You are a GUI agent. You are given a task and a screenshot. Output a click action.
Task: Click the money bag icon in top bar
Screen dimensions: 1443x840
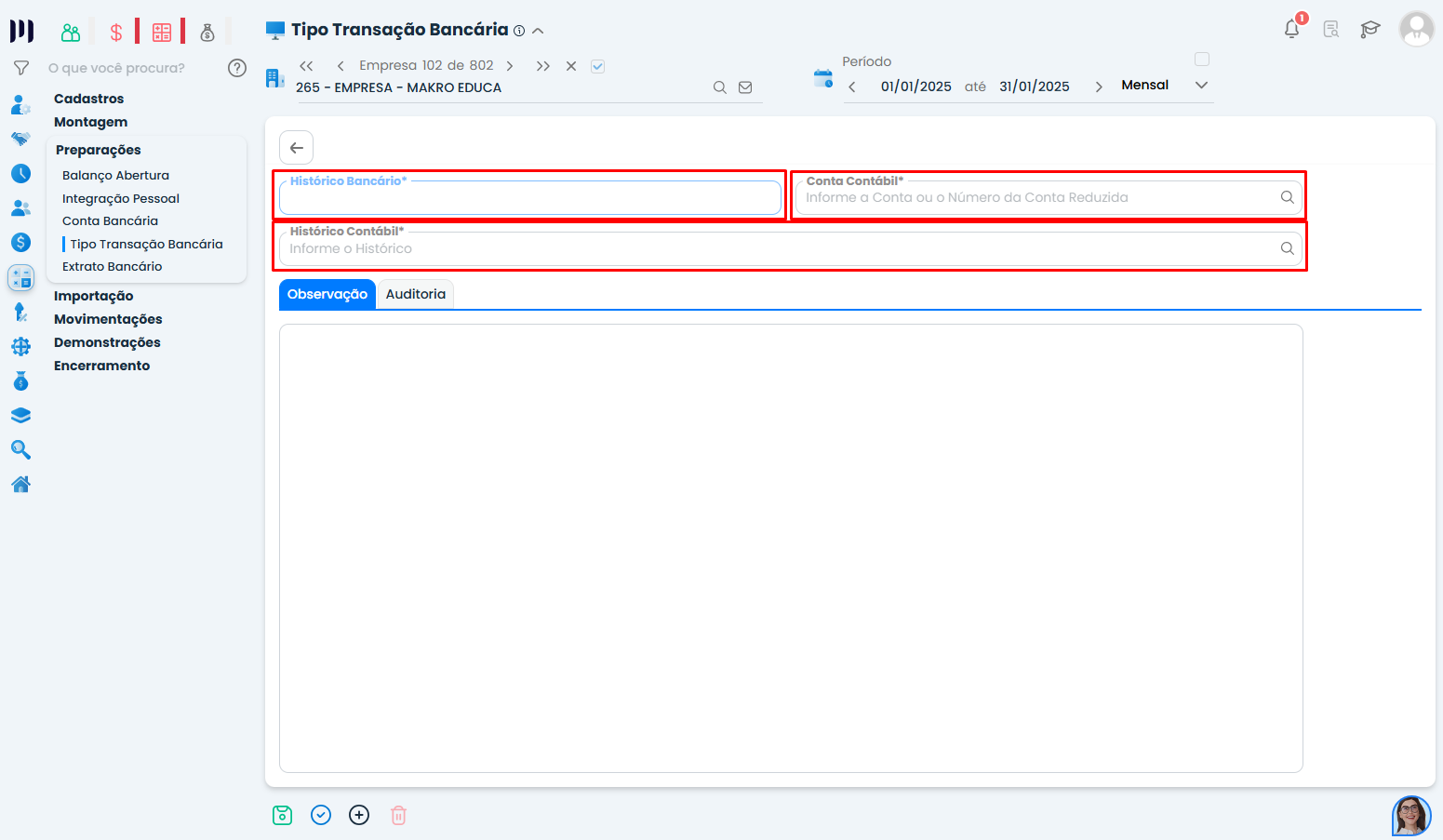click(x=207, y=33)
